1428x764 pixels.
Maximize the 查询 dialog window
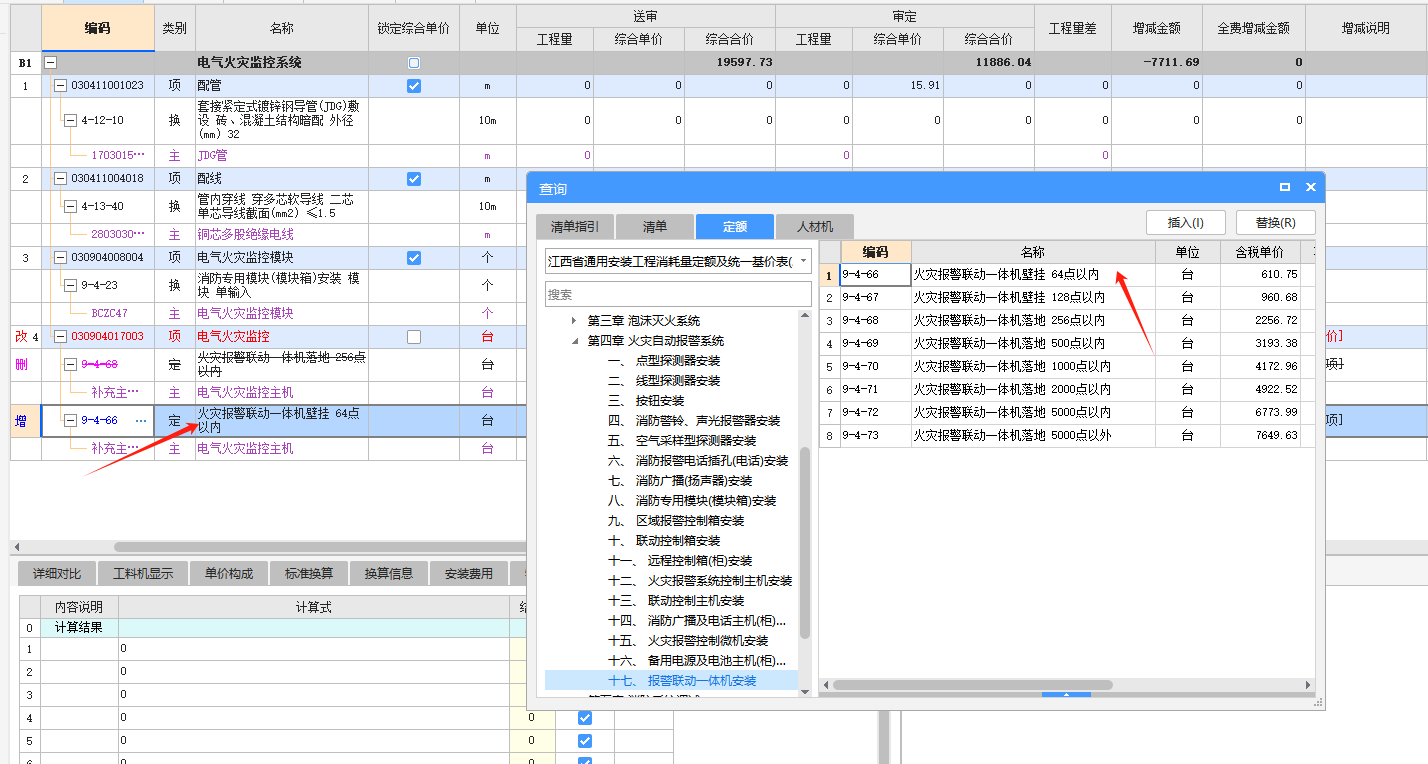coord(1285,187)
